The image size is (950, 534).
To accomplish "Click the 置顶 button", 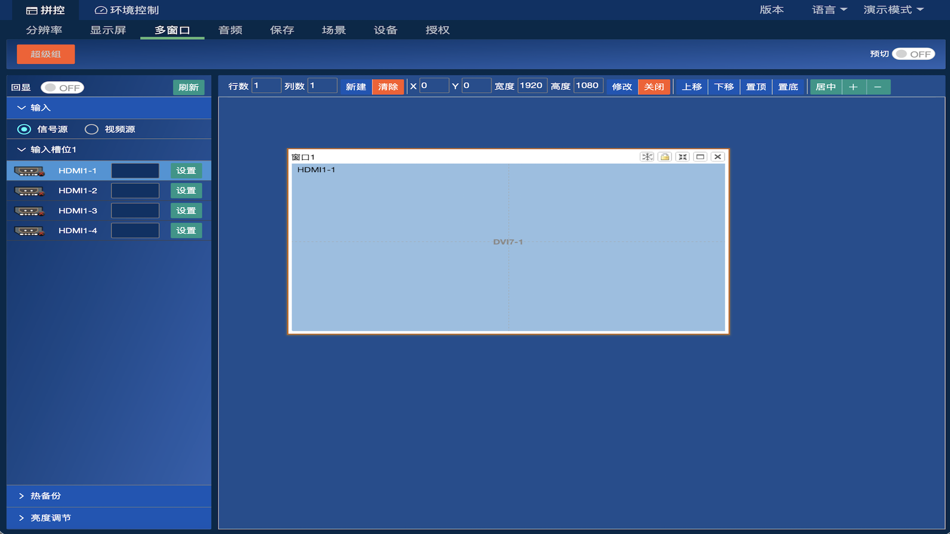I will pyautogui.click(x=756, y=87).
